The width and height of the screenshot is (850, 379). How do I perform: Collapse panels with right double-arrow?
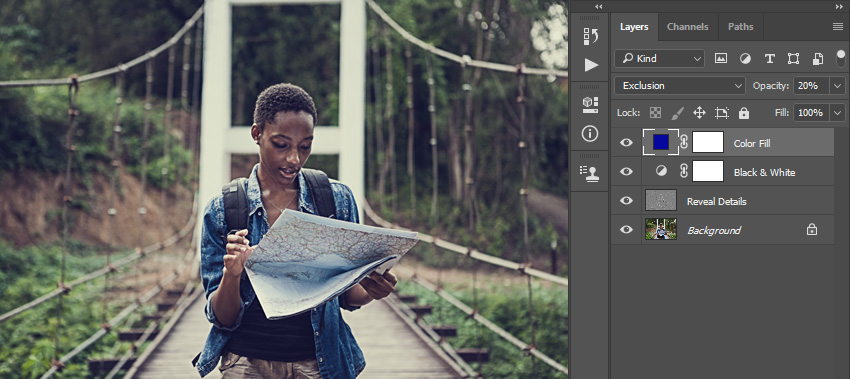pyautogui.click(x=839, y=7)
